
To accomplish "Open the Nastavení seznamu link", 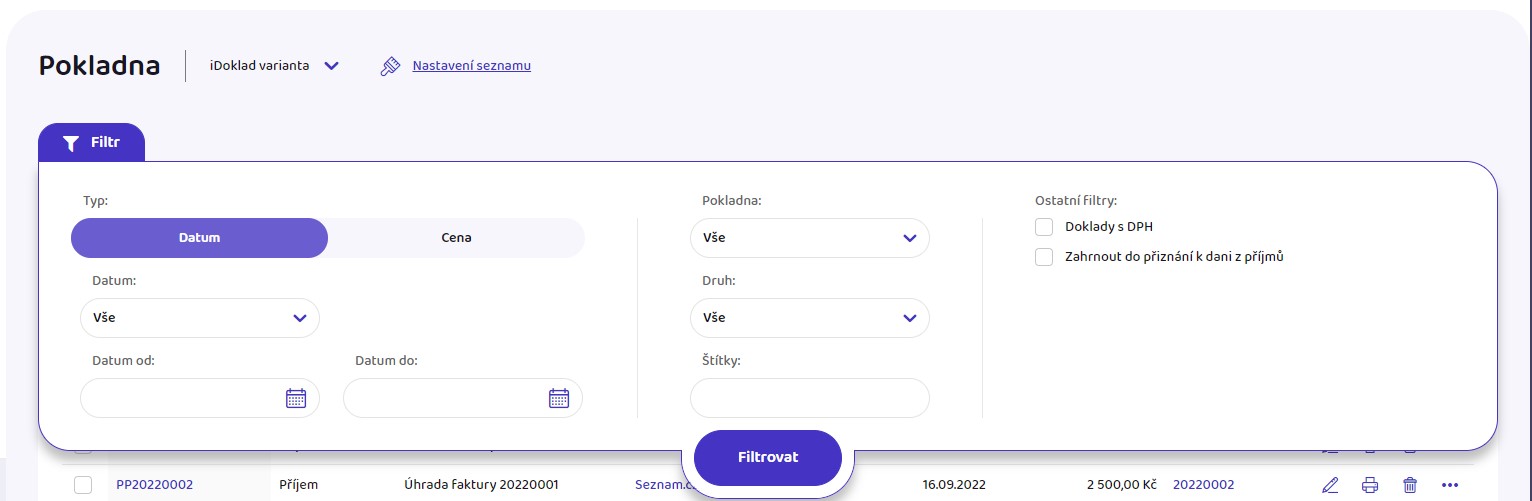I will click(x=472, y=66).
